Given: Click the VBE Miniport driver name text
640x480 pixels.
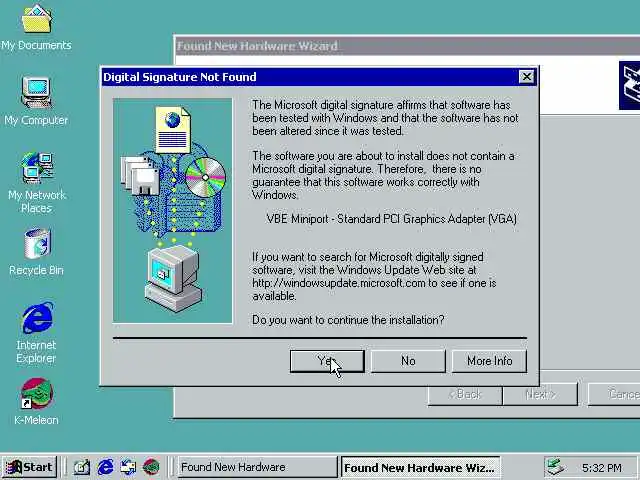Looking at the screenshot, I should click(x=391, y=219).
